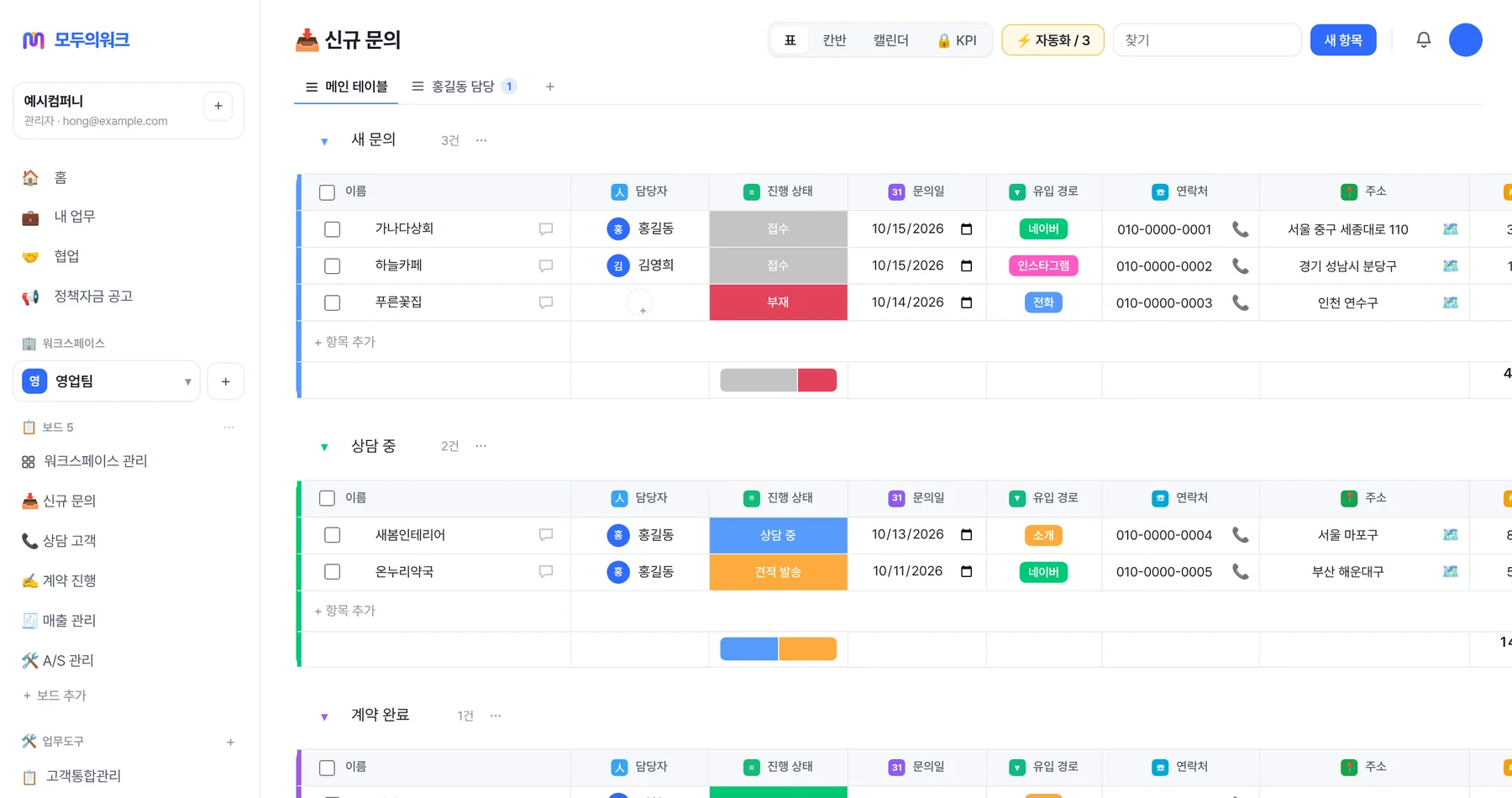Click 보드 추가 in sidebar
This screenshot has width=1512, height=798.
pos(55,696)
